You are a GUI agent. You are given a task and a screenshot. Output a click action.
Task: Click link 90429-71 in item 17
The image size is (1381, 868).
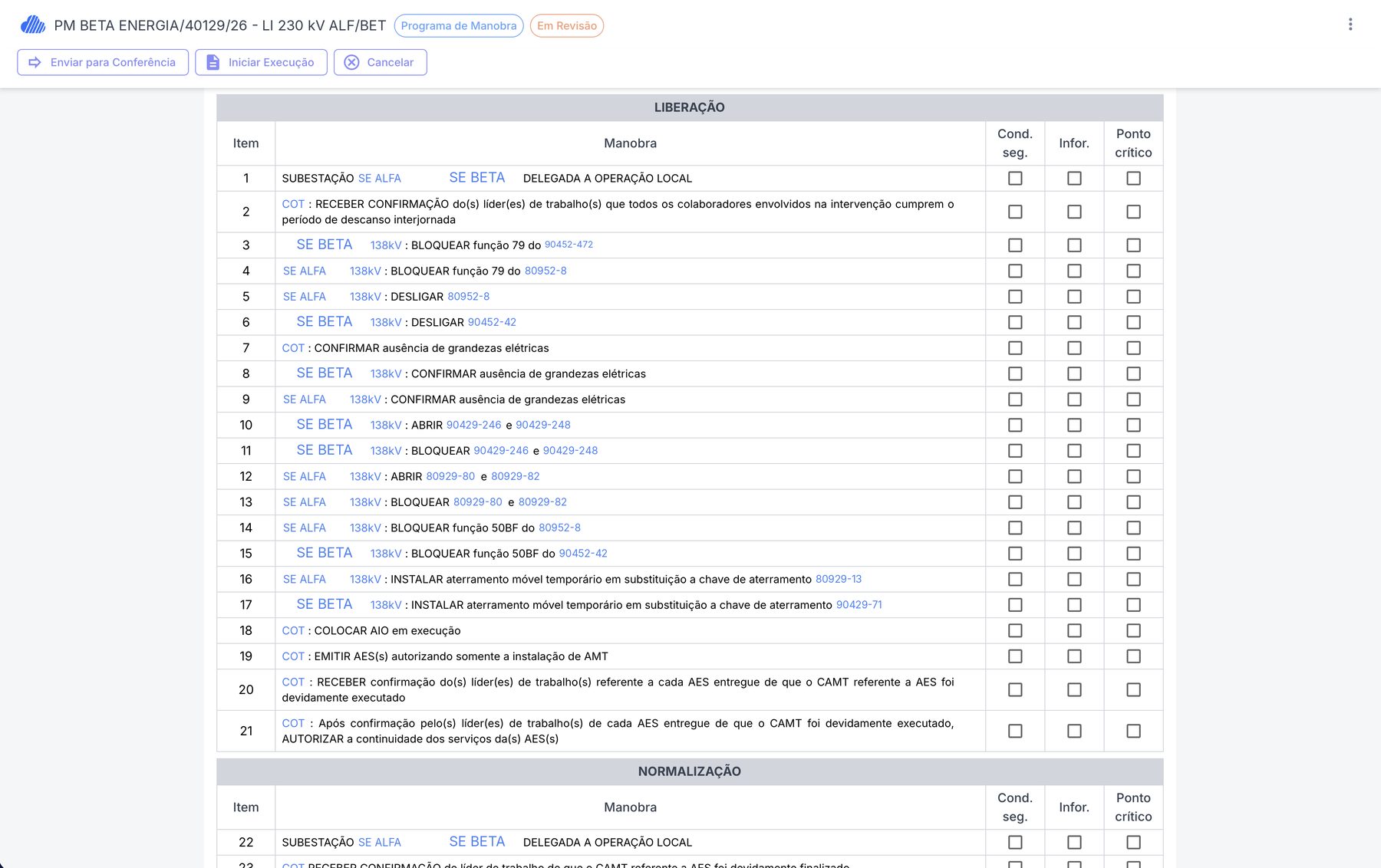859,605
